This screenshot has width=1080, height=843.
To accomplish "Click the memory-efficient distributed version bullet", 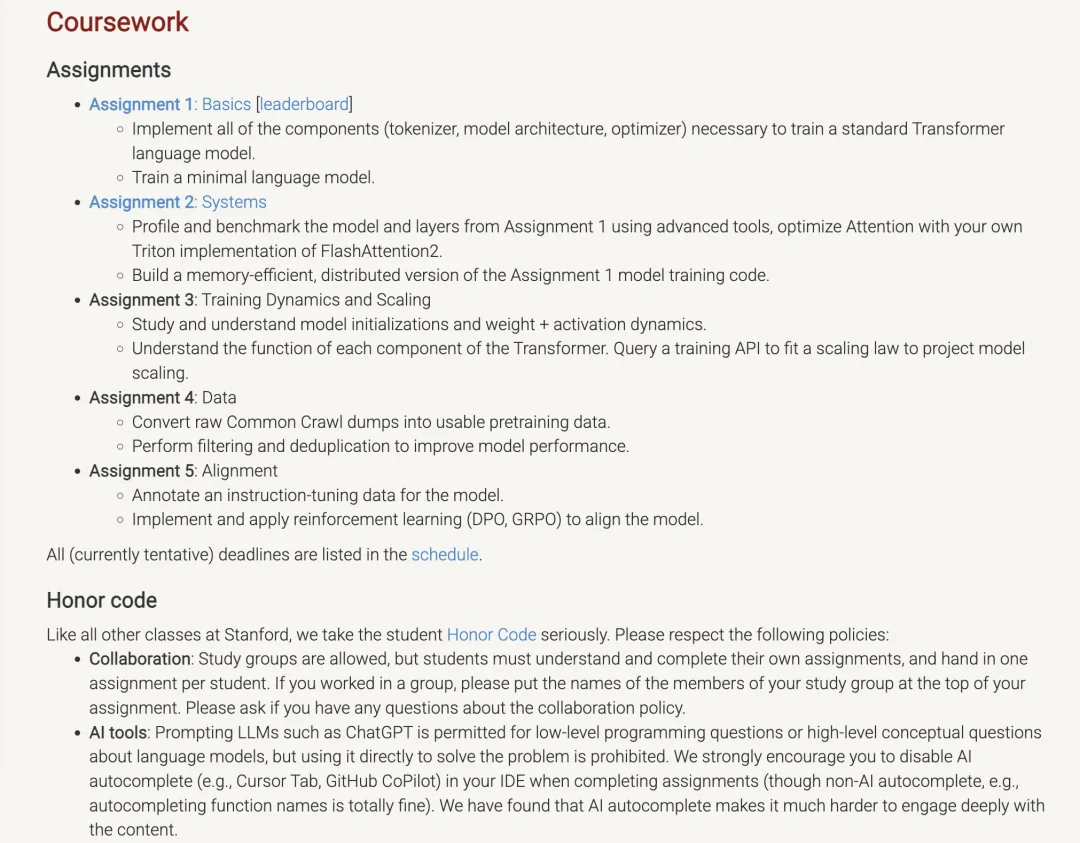I will [x=450, y=275].
